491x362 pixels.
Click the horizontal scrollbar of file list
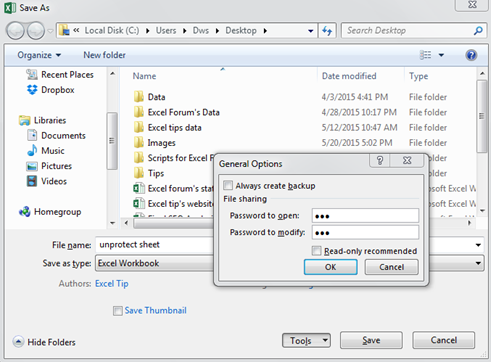(x=173, y=223)
